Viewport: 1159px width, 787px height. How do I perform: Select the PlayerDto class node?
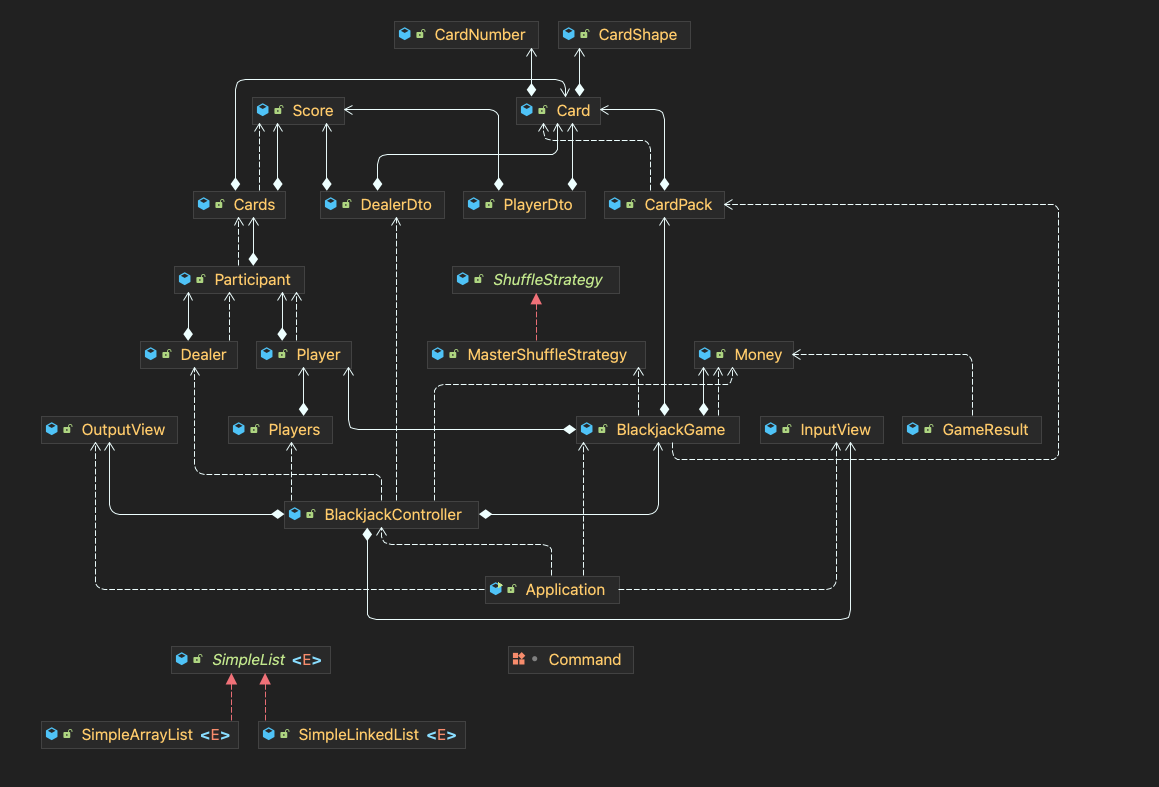pos(524,205)
